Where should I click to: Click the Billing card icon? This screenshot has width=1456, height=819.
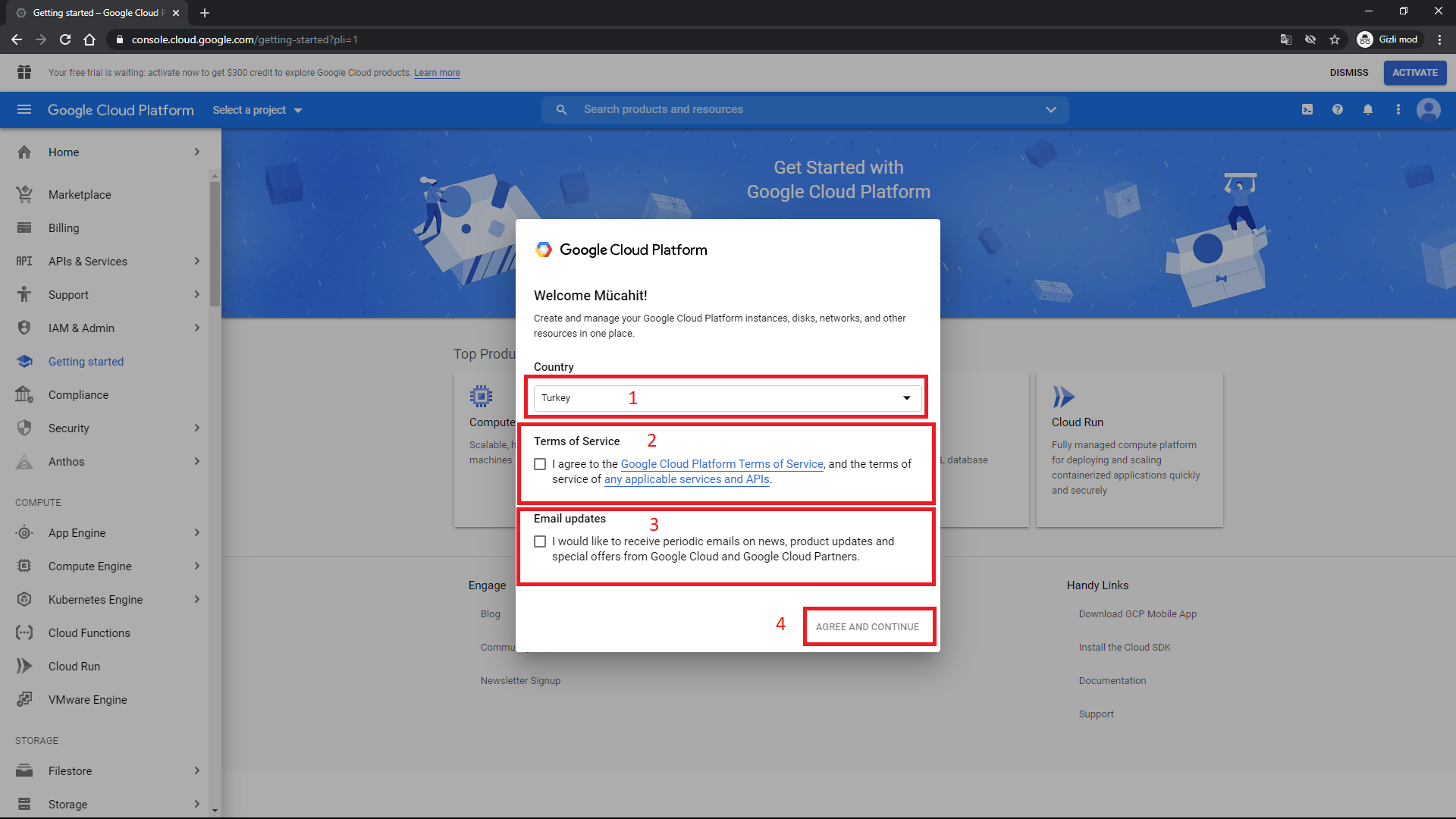(24, 227)
